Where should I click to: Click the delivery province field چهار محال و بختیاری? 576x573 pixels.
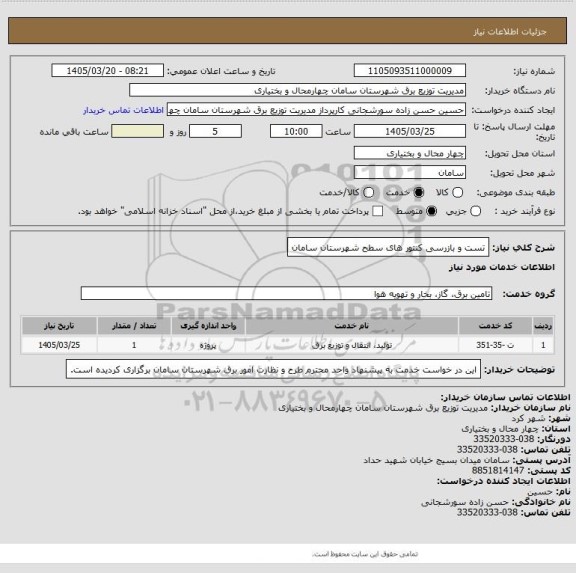[x=410, y=153]
